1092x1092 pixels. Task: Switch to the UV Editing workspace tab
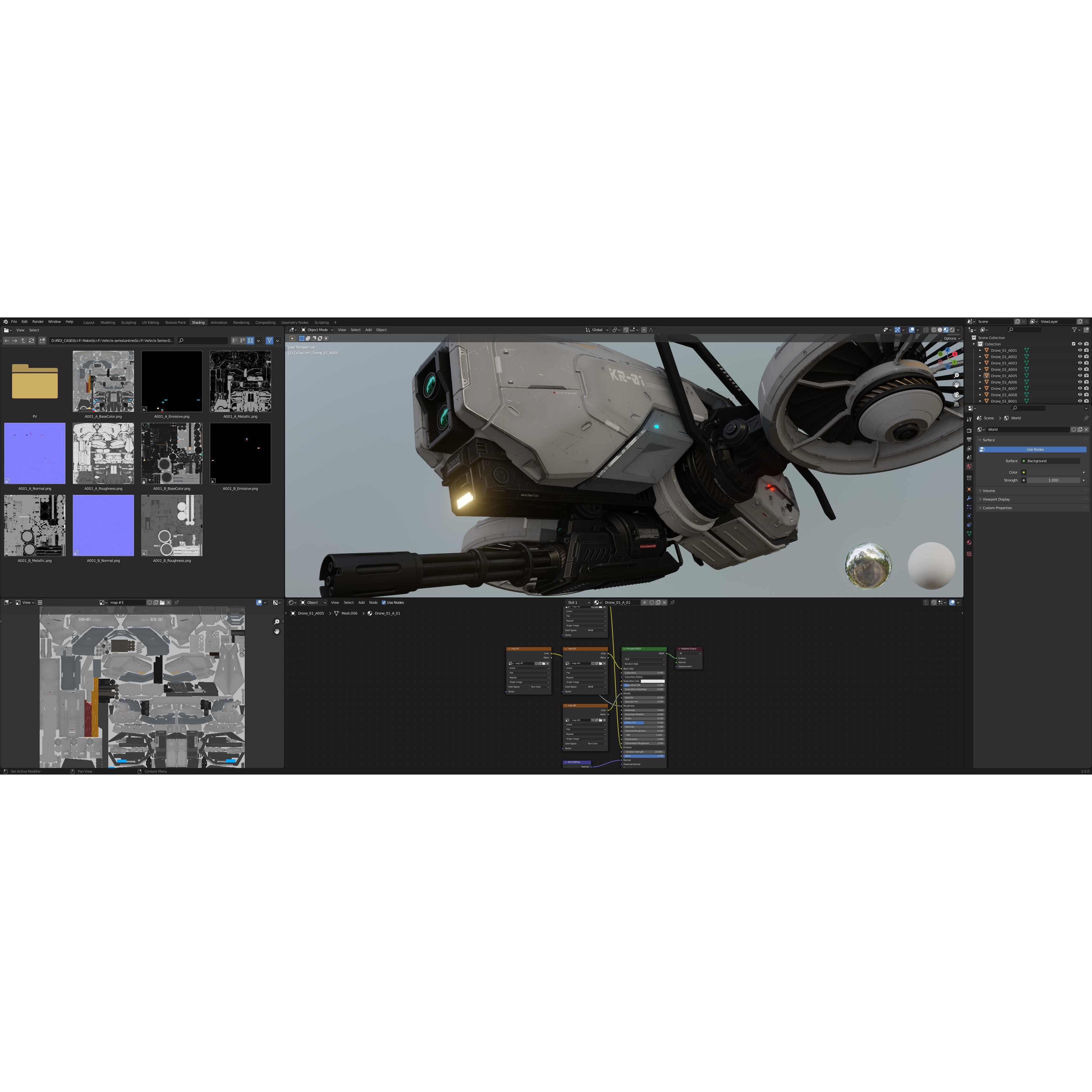point(150,322)
